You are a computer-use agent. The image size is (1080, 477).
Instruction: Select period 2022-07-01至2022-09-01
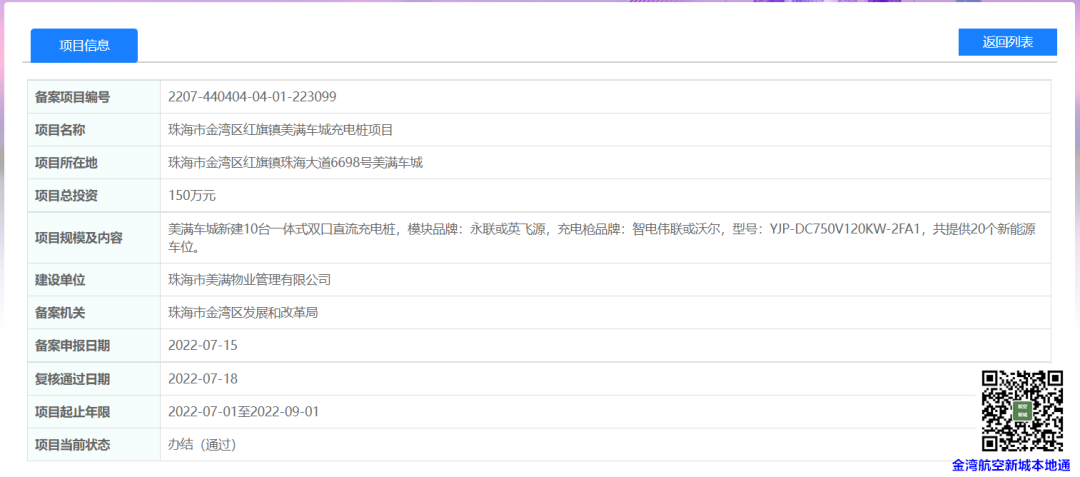point(243,412)
